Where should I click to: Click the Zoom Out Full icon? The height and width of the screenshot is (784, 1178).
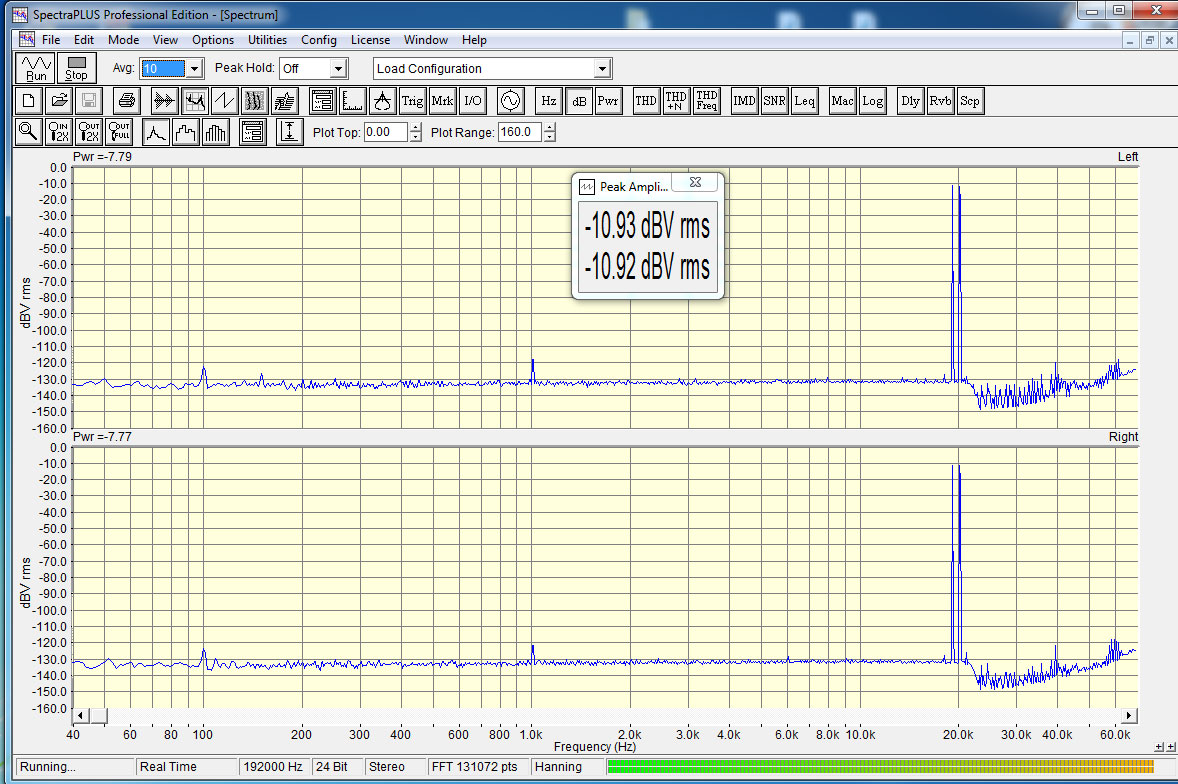tap(120, 132)
